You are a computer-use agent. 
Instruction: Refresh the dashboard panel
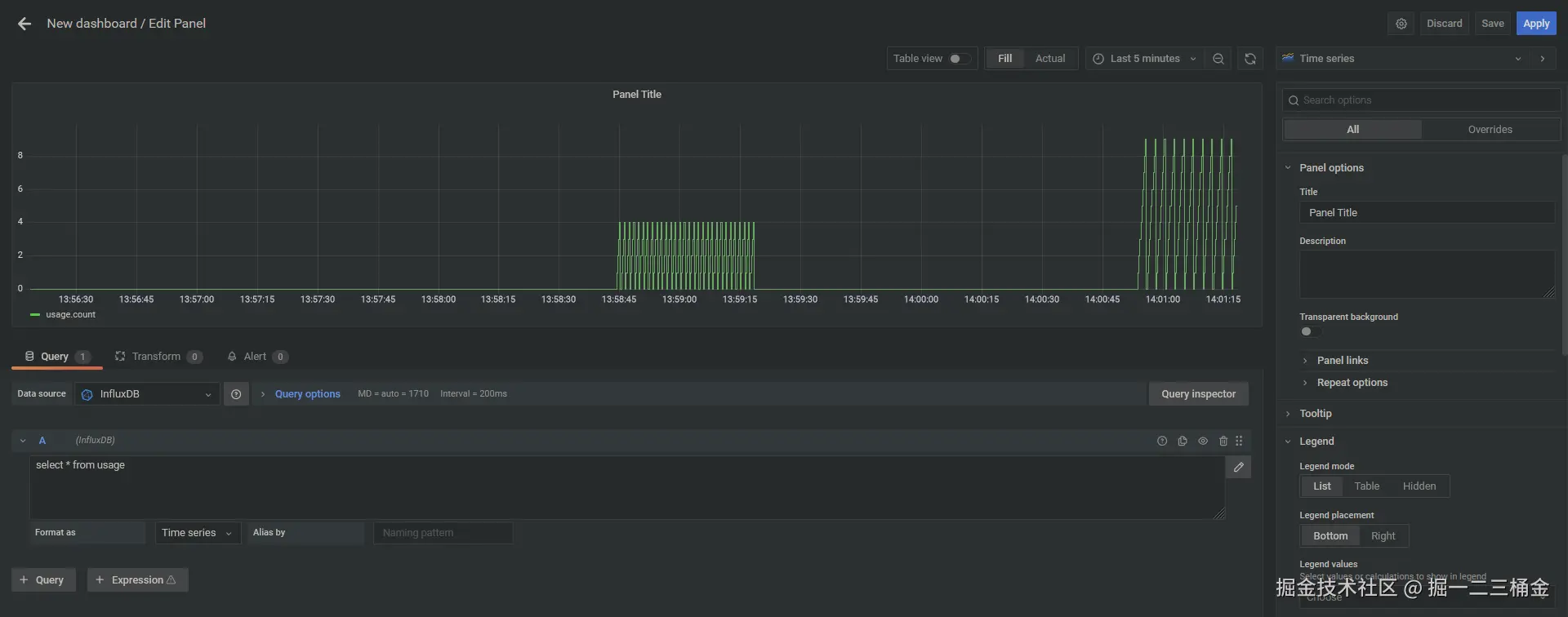pyautogui.click(x=1250, y=59)
